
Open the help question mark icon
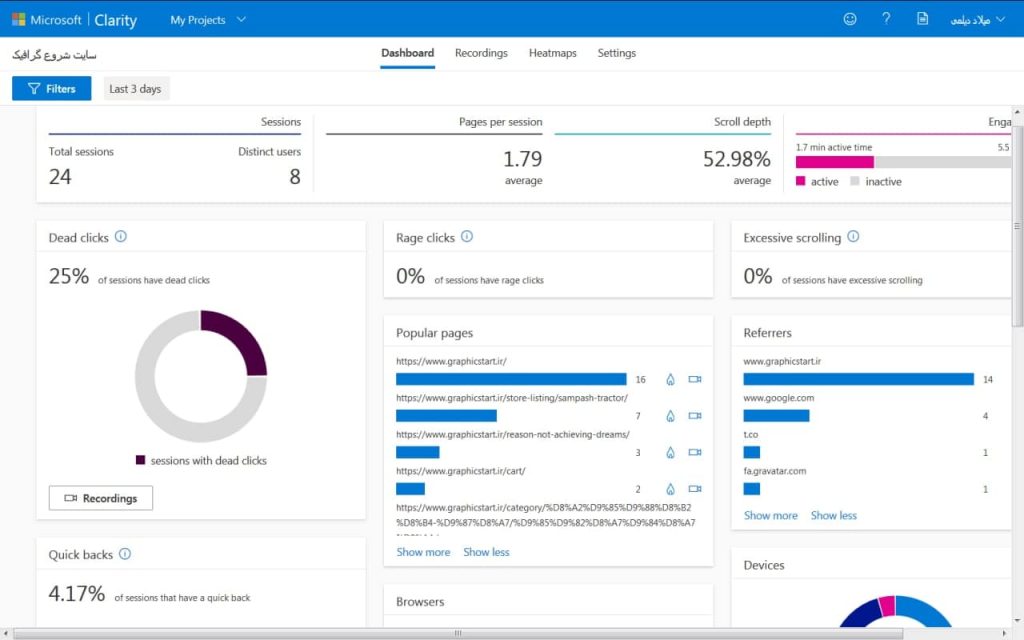pos(886,19)
